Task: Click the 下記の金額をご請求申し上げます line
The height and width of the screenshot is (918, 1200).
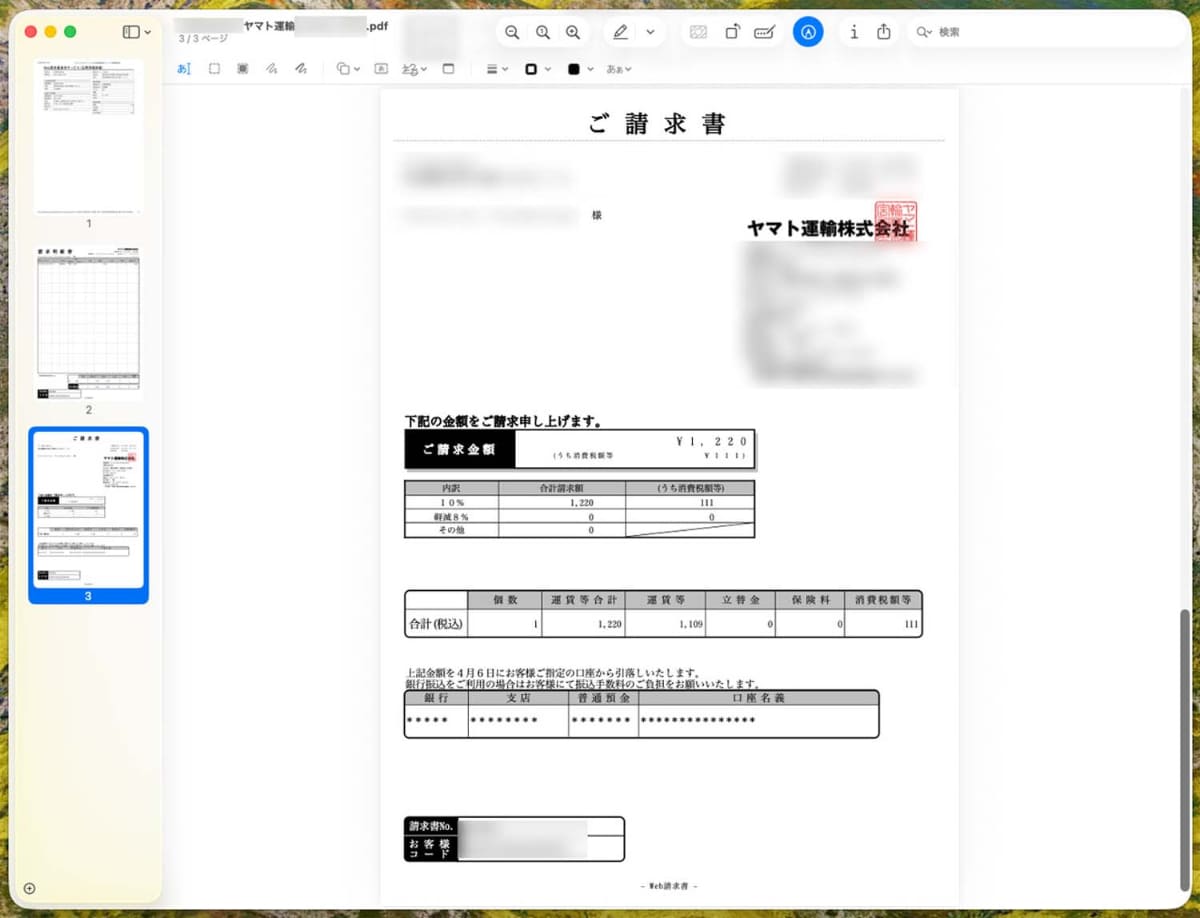Action: click(503, 422)
